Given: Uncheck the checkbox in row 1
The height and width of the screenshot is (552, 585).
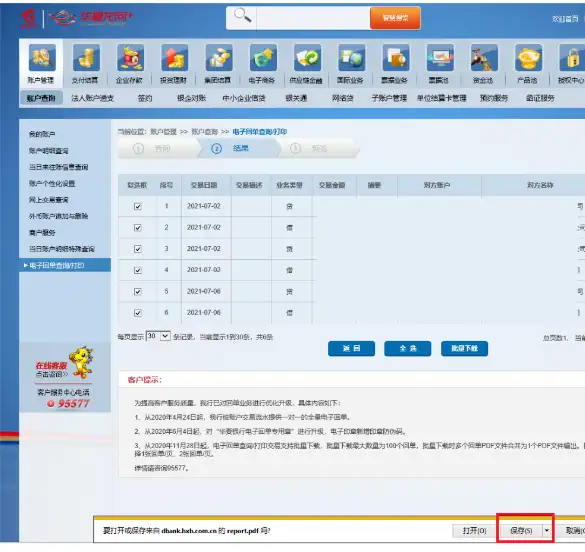Looking at the screenshot, I should click(x=138, y=206).
